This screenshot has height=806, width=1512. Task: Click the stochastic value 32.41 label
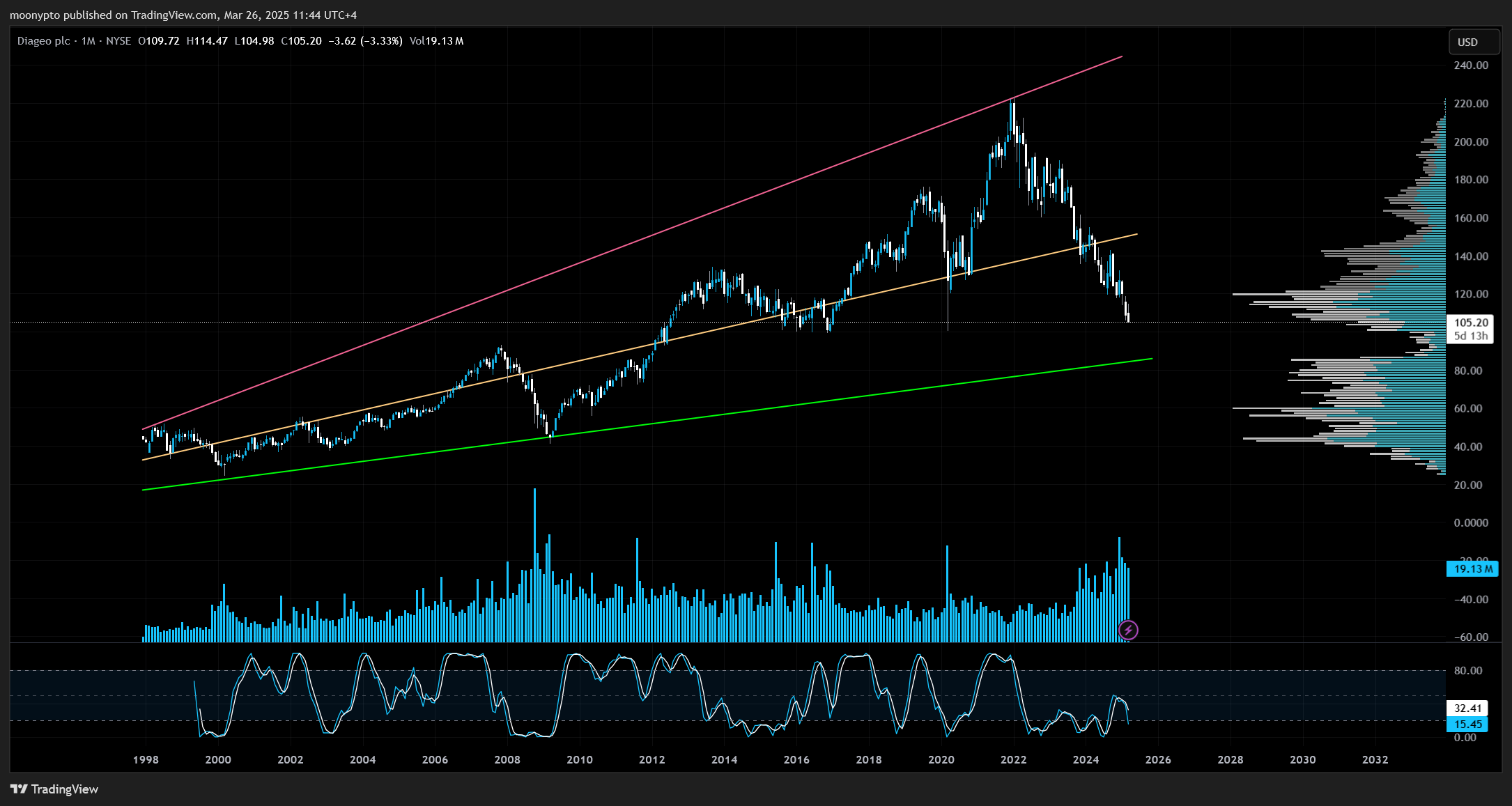point(1467,708)
